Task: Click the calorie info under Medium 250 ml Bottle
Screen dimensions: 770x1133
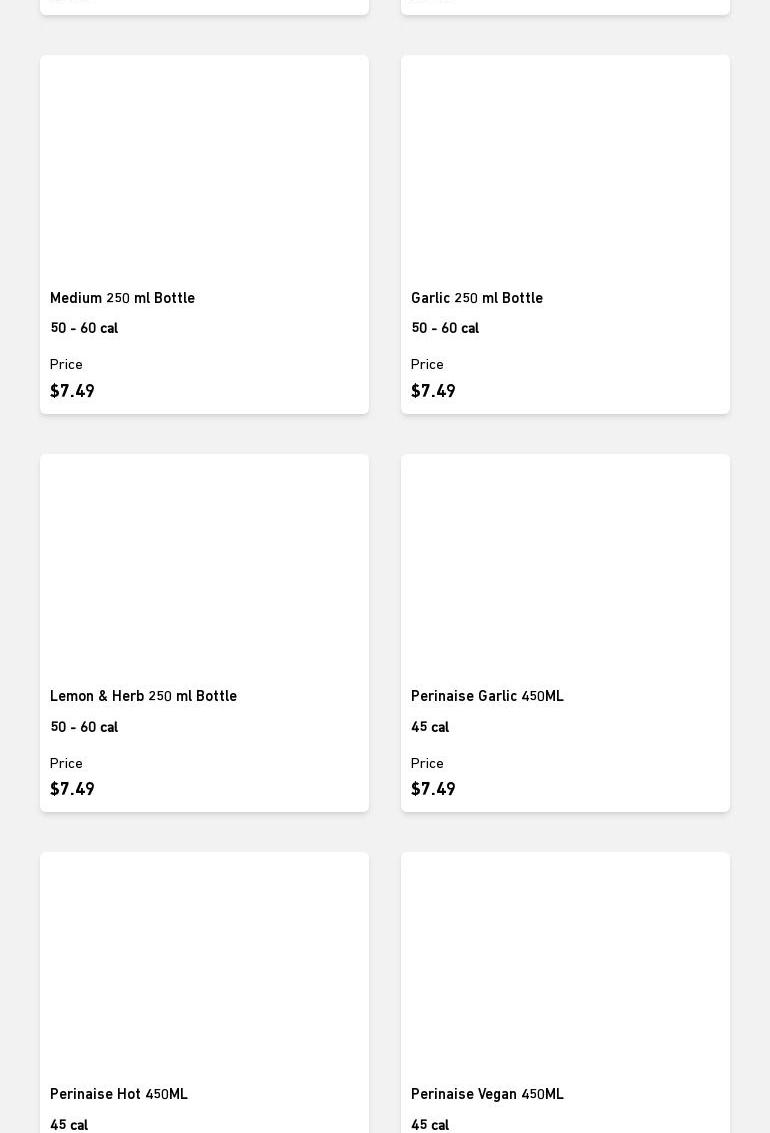Action: (x=84, y=328)
